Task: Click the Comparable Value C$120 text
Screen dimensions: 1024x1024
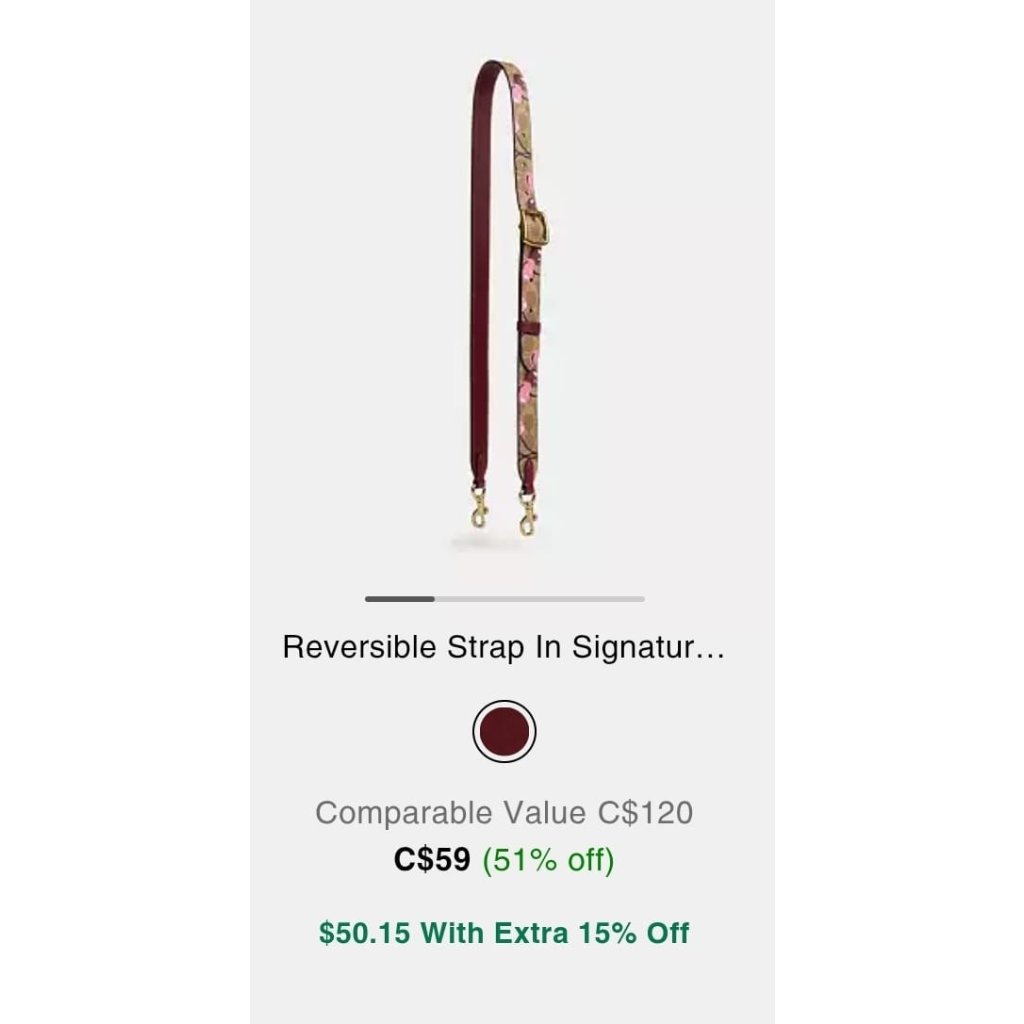Action: point(504,813)
